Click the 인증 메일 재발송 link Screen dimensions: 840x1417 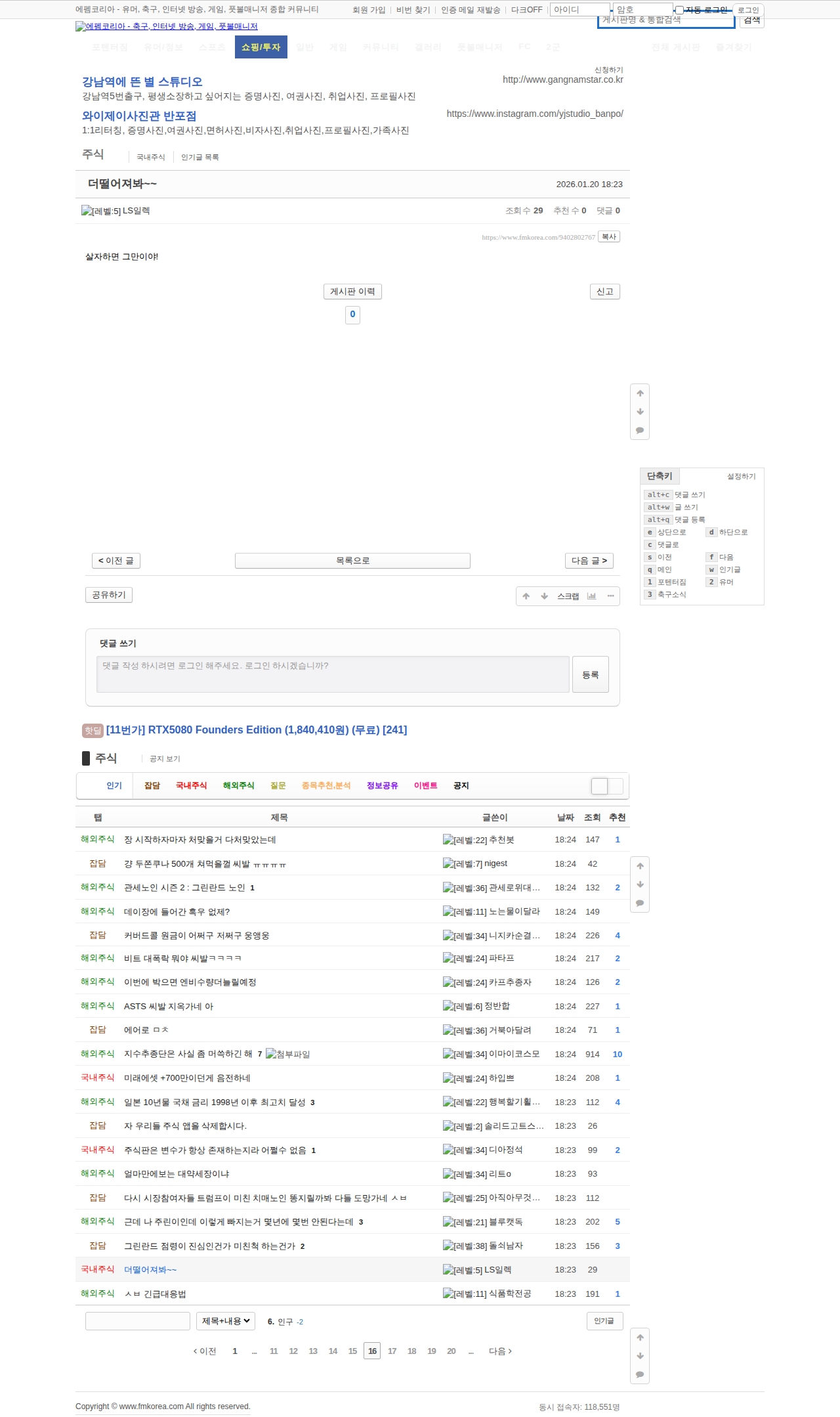(x=471, y=10)
